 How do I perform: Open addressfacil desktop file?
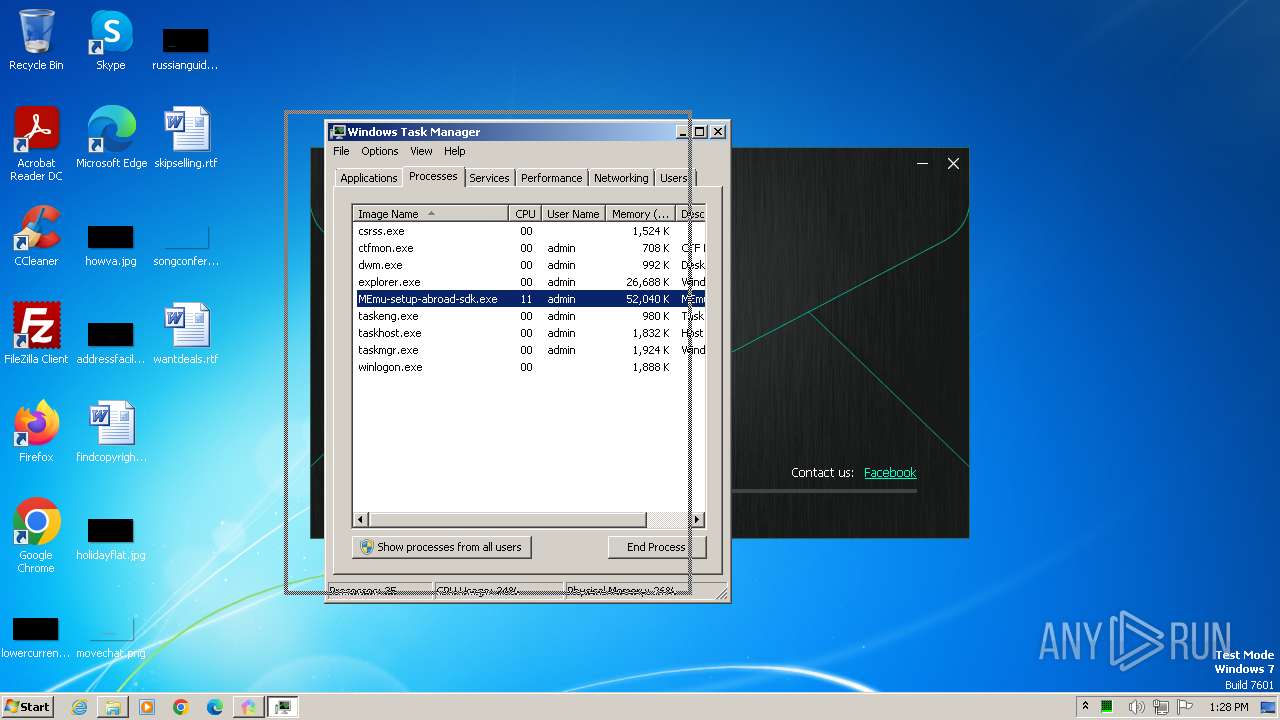(x=110, y=344)
